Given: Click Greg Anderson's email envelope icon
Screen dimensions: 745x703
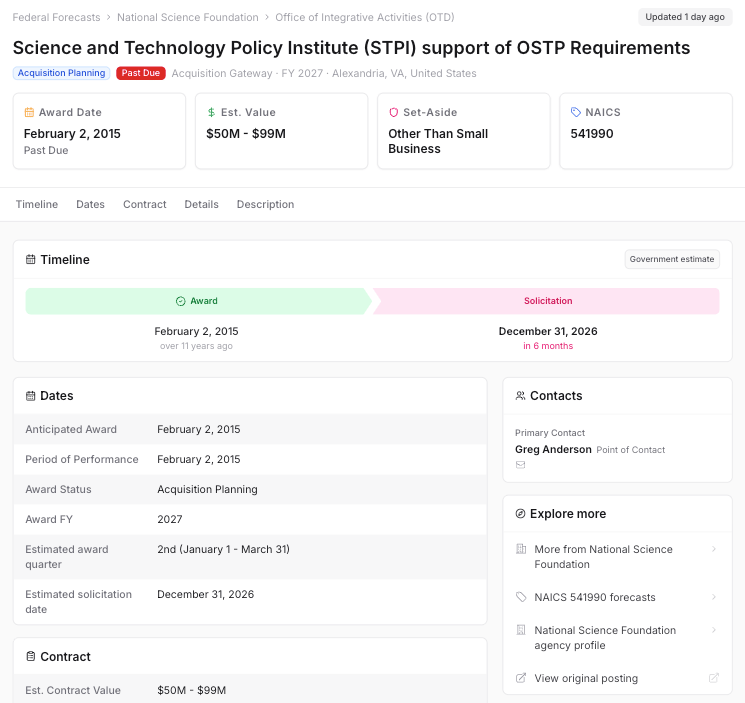Looking at the screenshot, I should (x=520, y=465).
